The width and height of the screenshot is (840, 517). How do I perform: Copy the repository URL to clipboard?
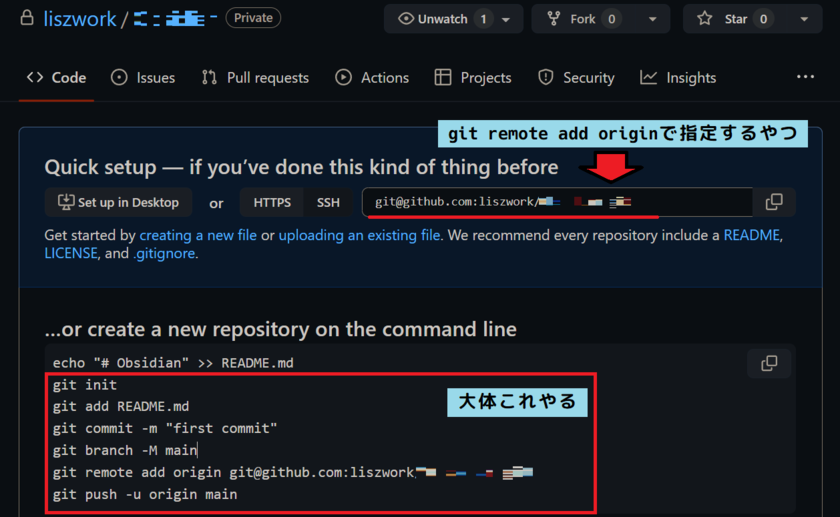[x=774, y=202]
